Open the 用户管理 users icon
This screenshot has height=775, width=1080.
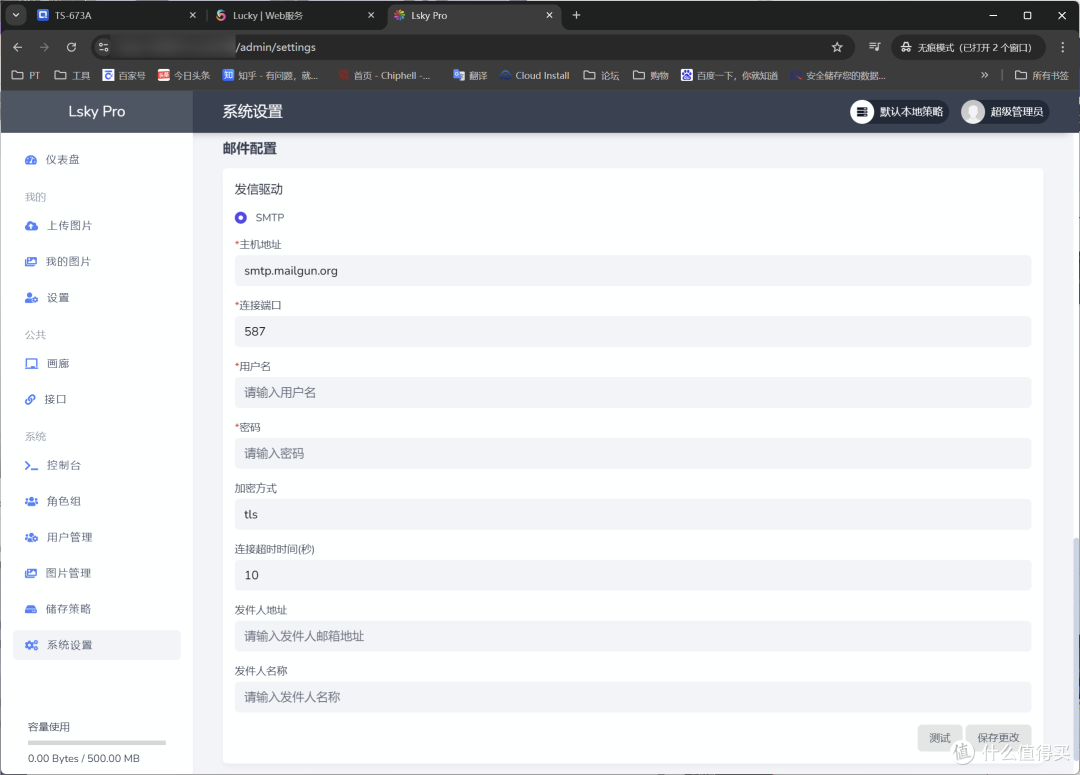(31, 537)
